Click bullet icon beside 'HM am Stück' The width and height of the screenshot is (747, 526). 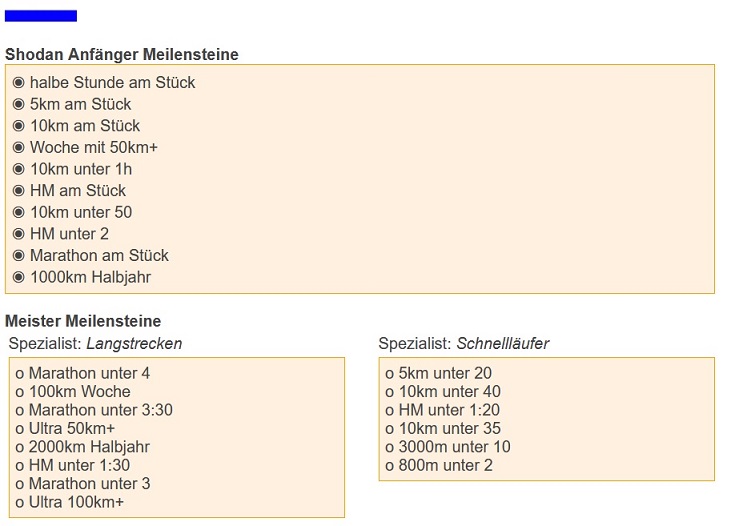[18, 191]
